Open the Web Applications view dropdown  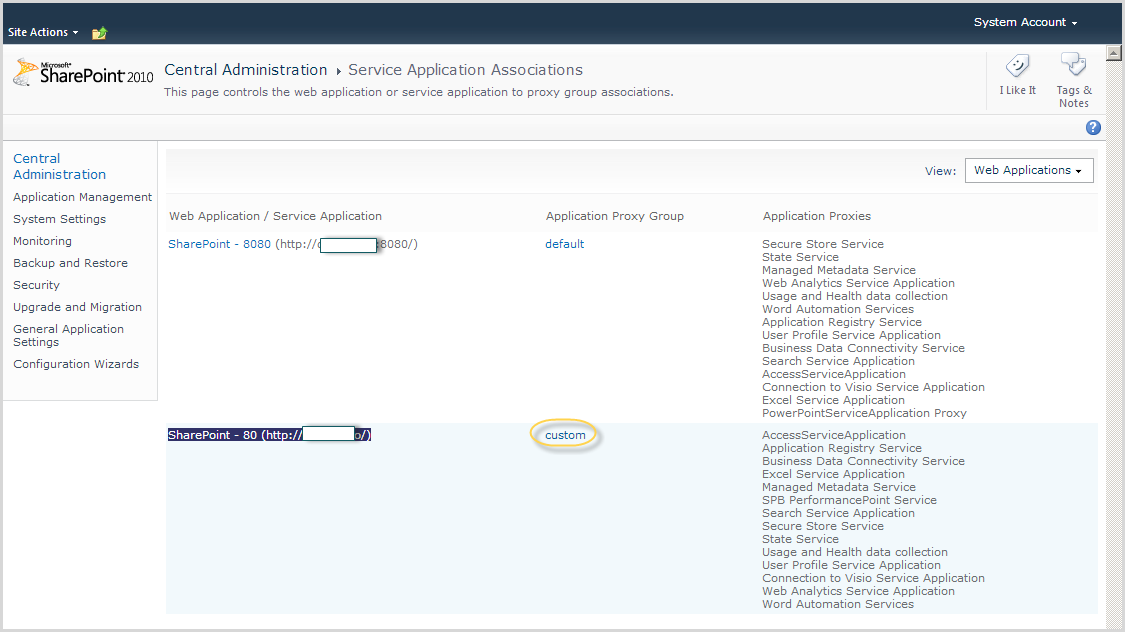(1029, 171)
